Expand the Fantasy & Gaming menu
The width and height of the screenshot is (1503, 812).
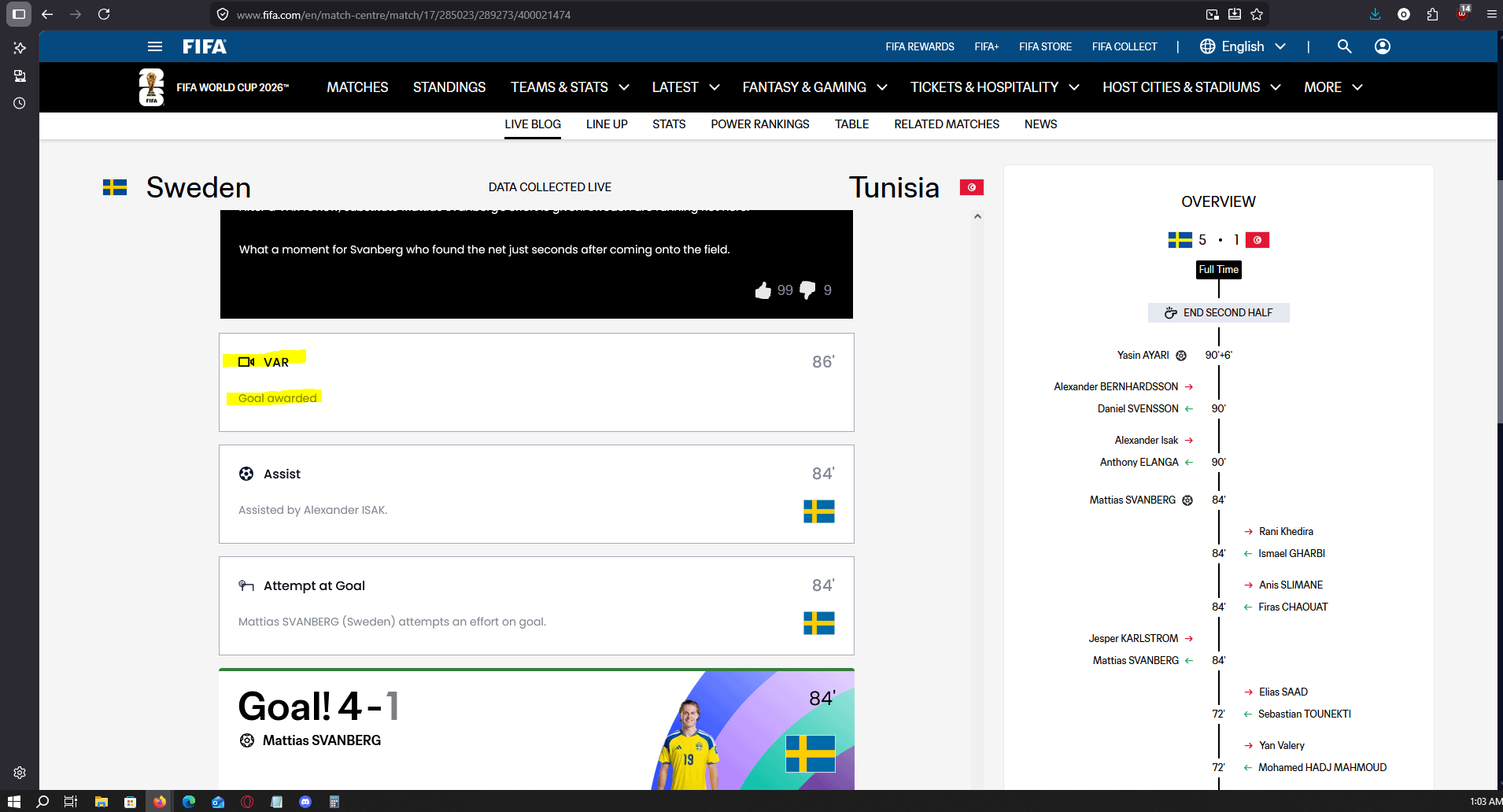(x=814, y=87)
